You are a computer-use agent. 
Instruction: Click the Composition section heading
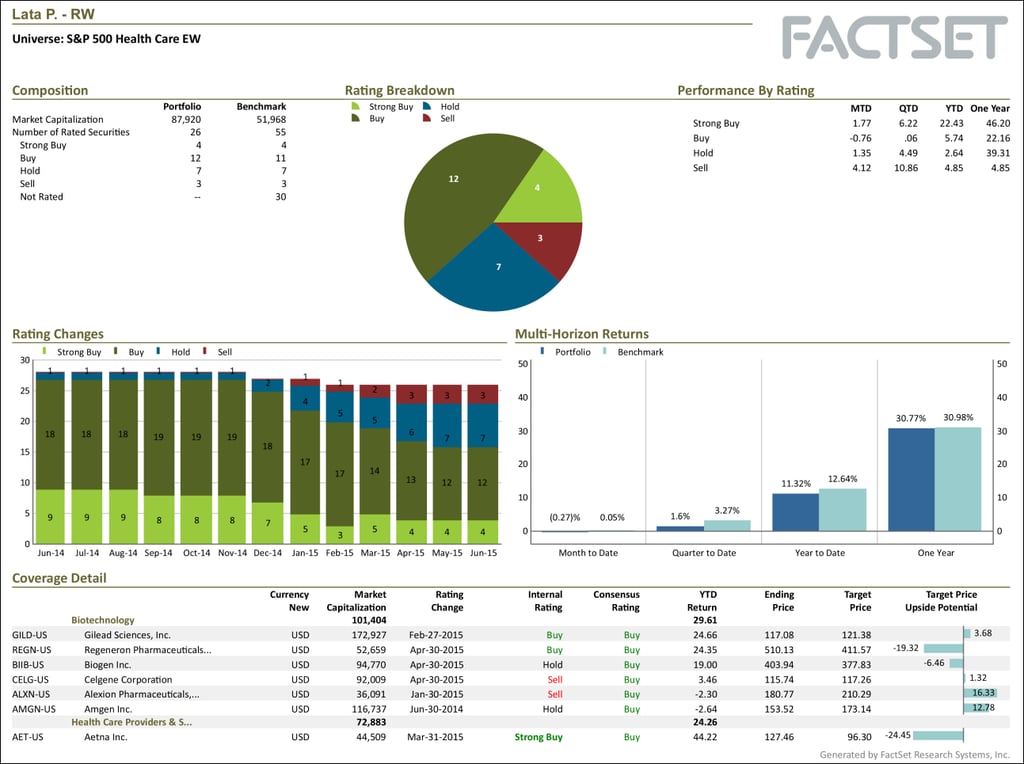[x=50, y=90]
